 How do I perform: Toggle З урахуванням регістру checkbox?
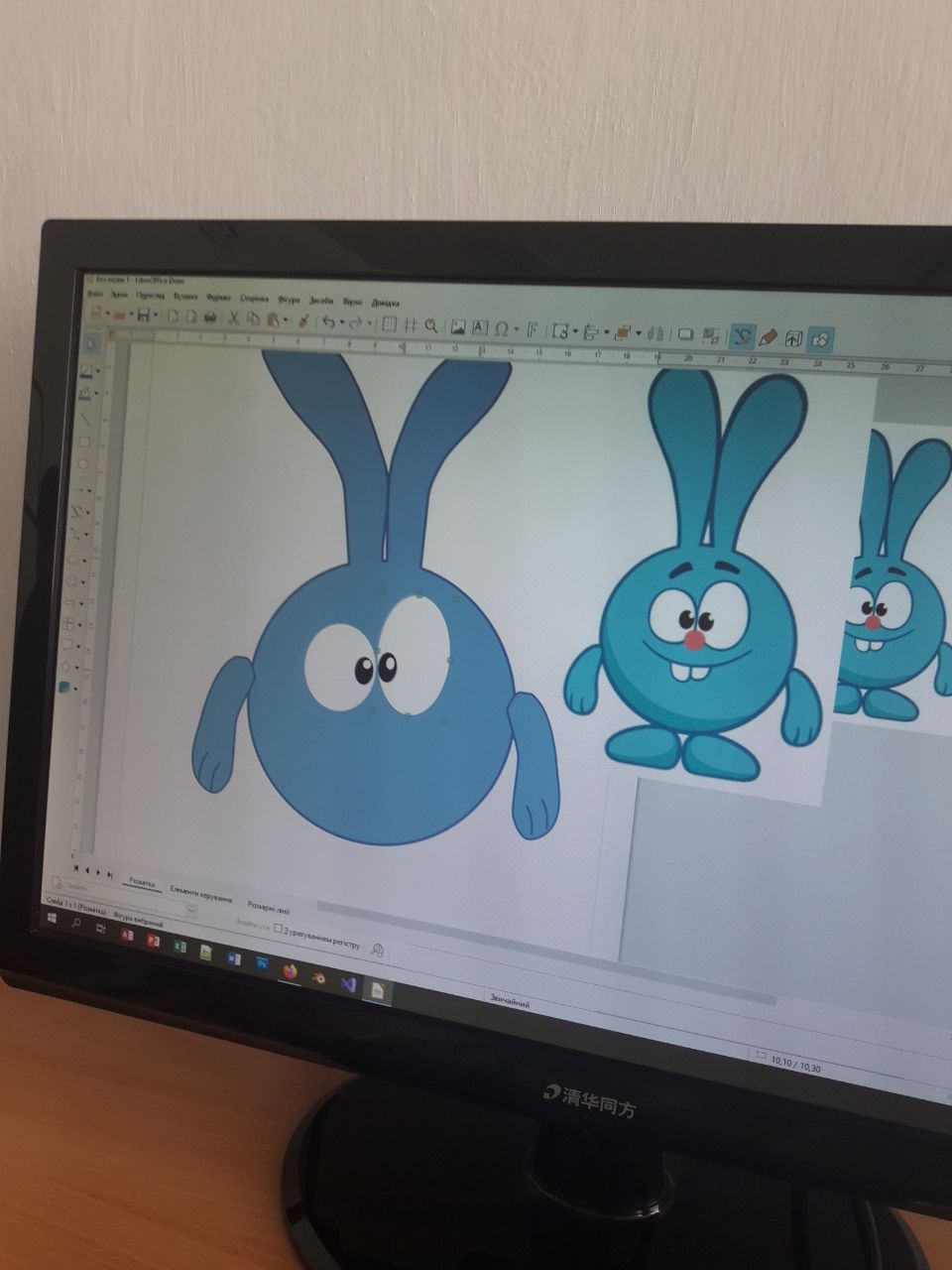[x=278, y=929]
